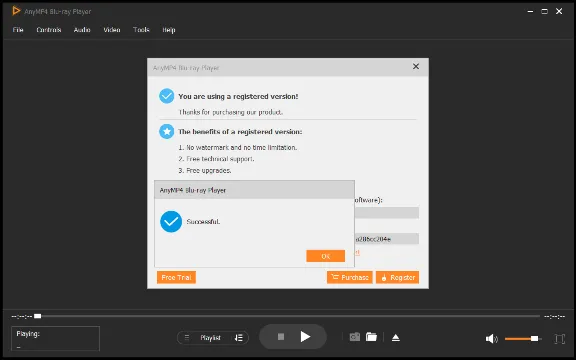Click the Purchase button
The image size is (576, 360).
(350, 277)
